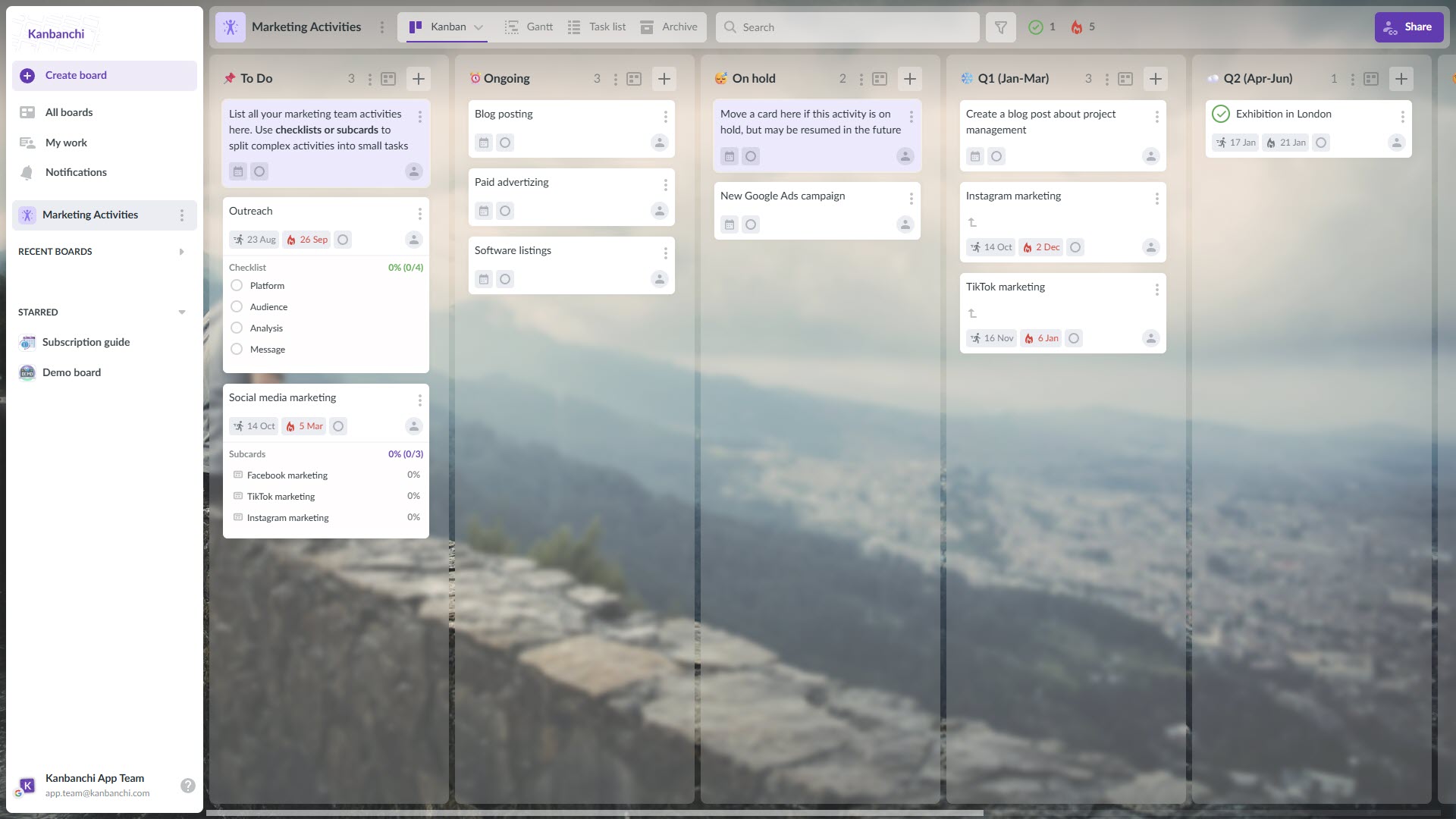Add a new card to Ongoing column
Screen dimensions: 1456x819
[664, 78]
